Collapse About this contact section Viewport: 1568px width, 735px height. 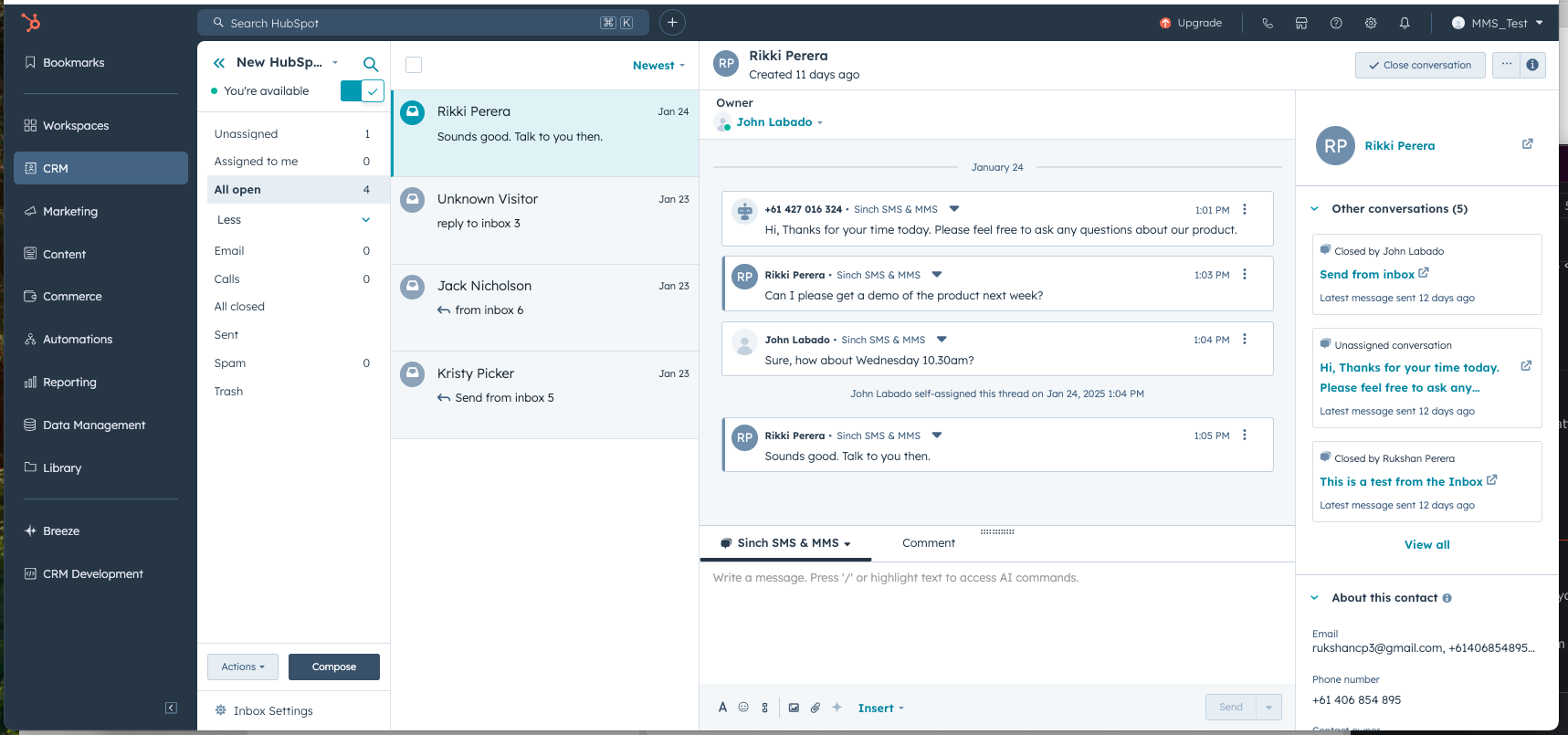(1315, 598)
